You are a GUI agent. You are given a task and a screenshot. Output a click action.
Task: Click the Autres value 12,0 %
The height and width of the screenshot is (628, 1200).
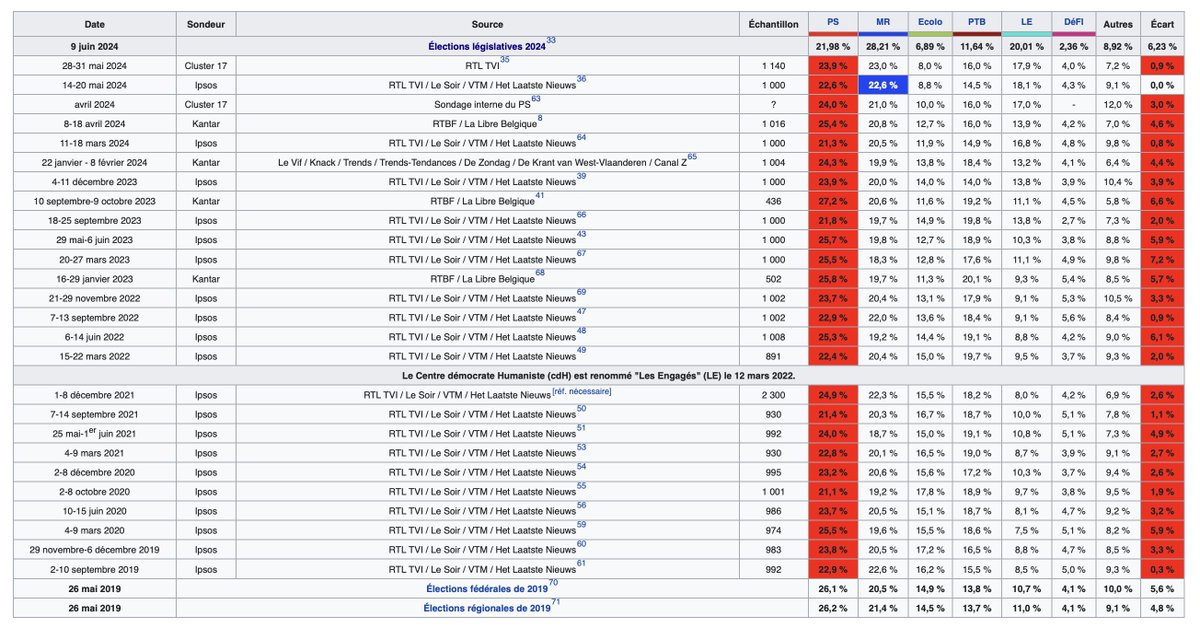[x=1117, y=104]
